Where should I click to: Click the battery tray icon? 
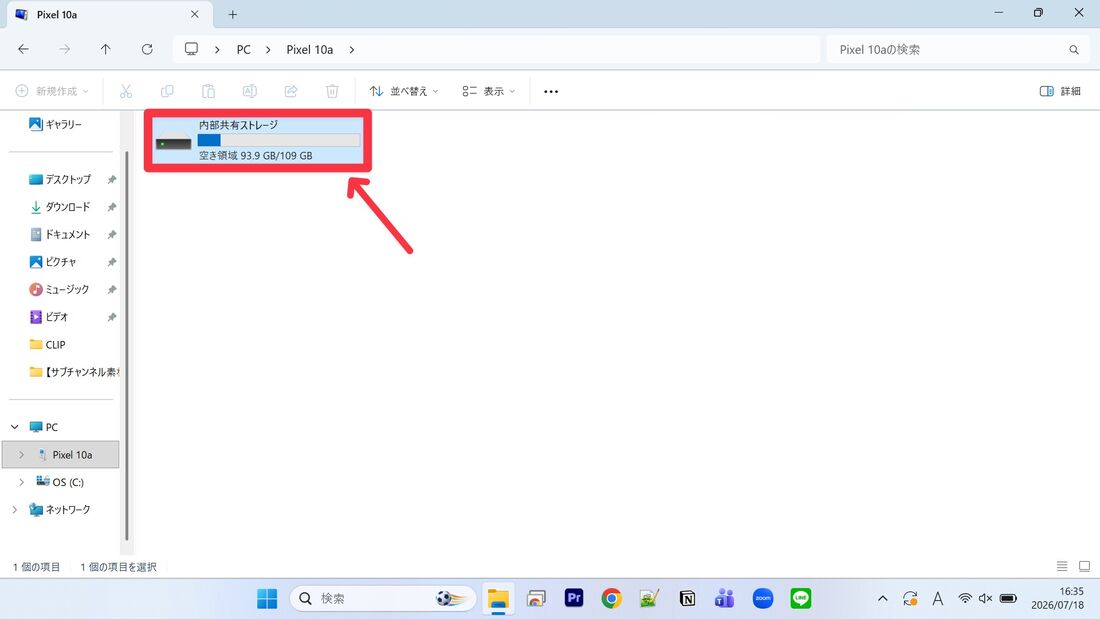tap(1008, 599)
